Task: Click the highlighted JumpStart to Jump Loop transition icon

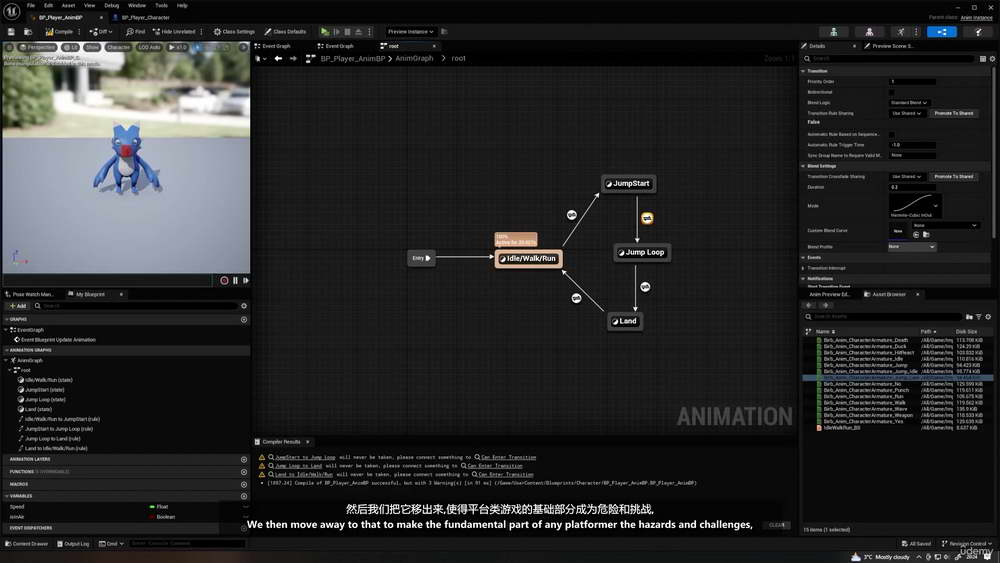Action: [647, 218]
